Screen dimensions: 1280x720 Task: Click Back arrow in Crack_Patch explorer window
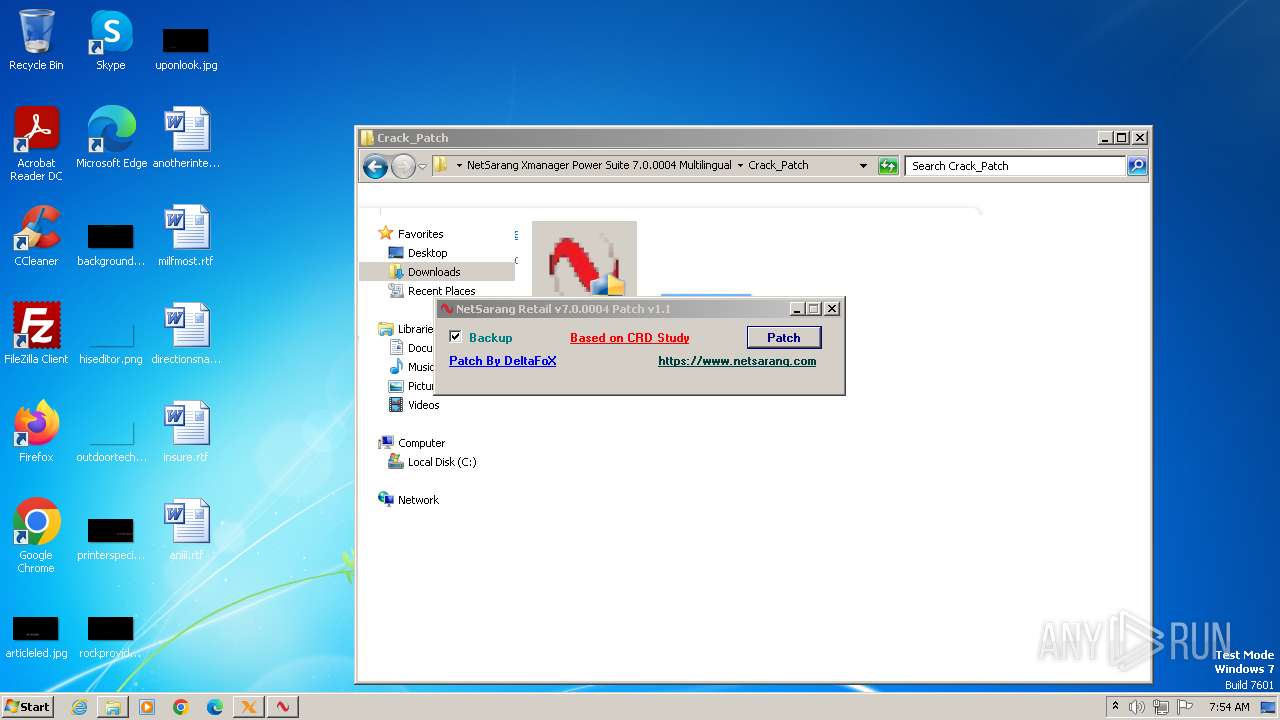click(x=375, y=166)
